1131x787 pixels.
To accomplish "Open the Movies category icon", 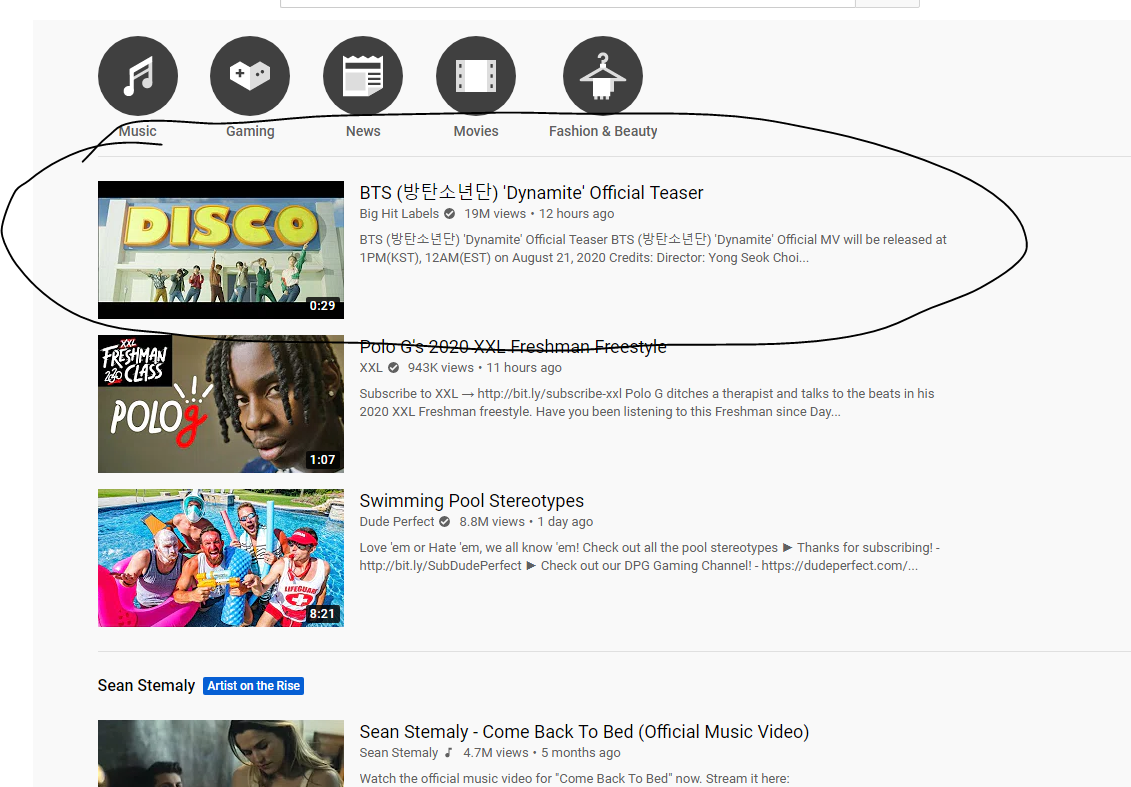I will coord(476,76).
